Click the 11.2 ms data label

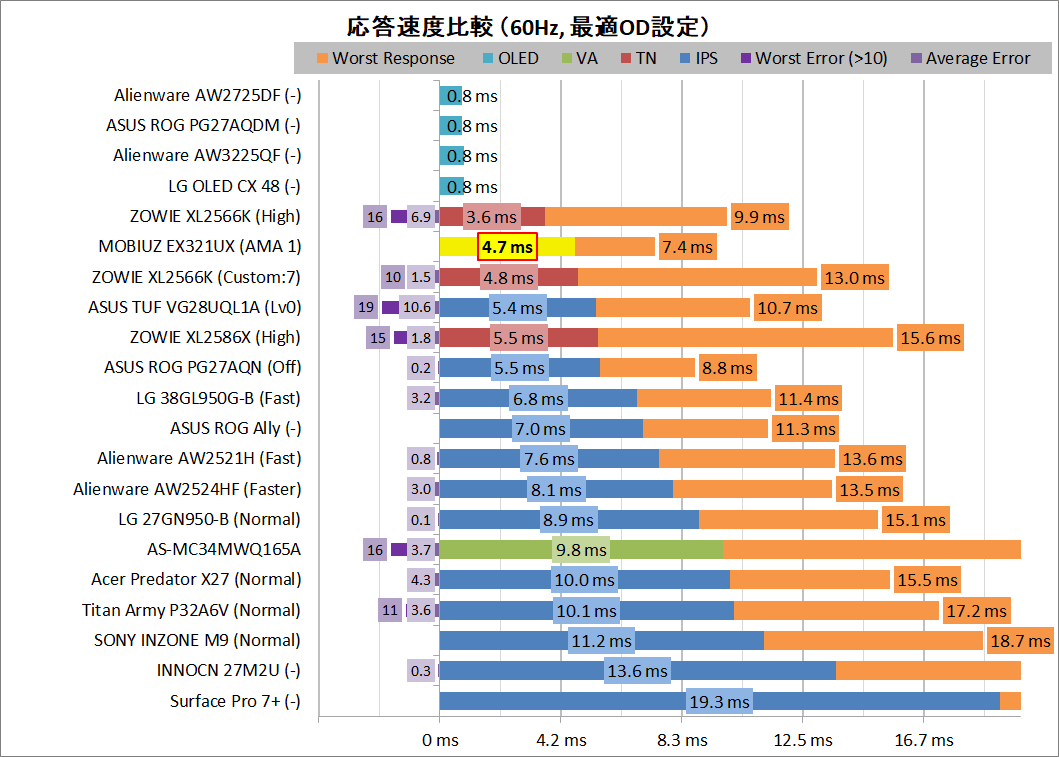point(601,641)
